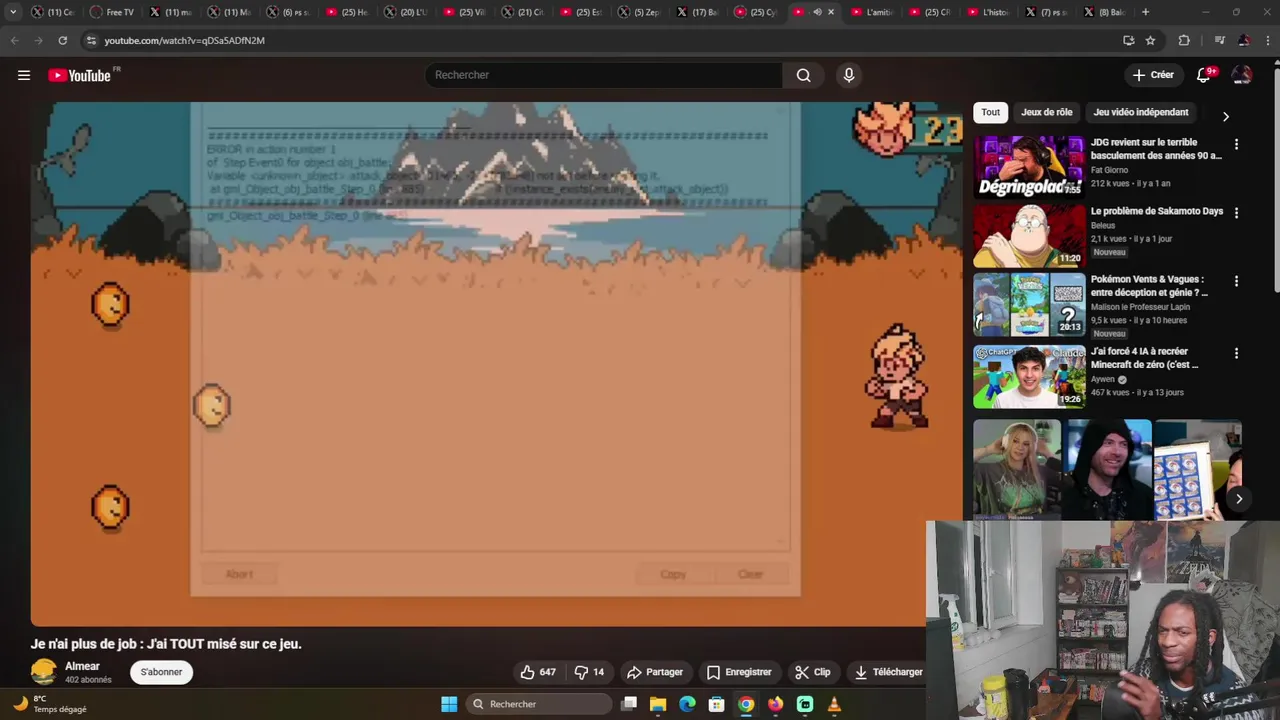Screen dimensions: 1280x720
Task: Open new browser tab
Action: (x=1145, y=12)
